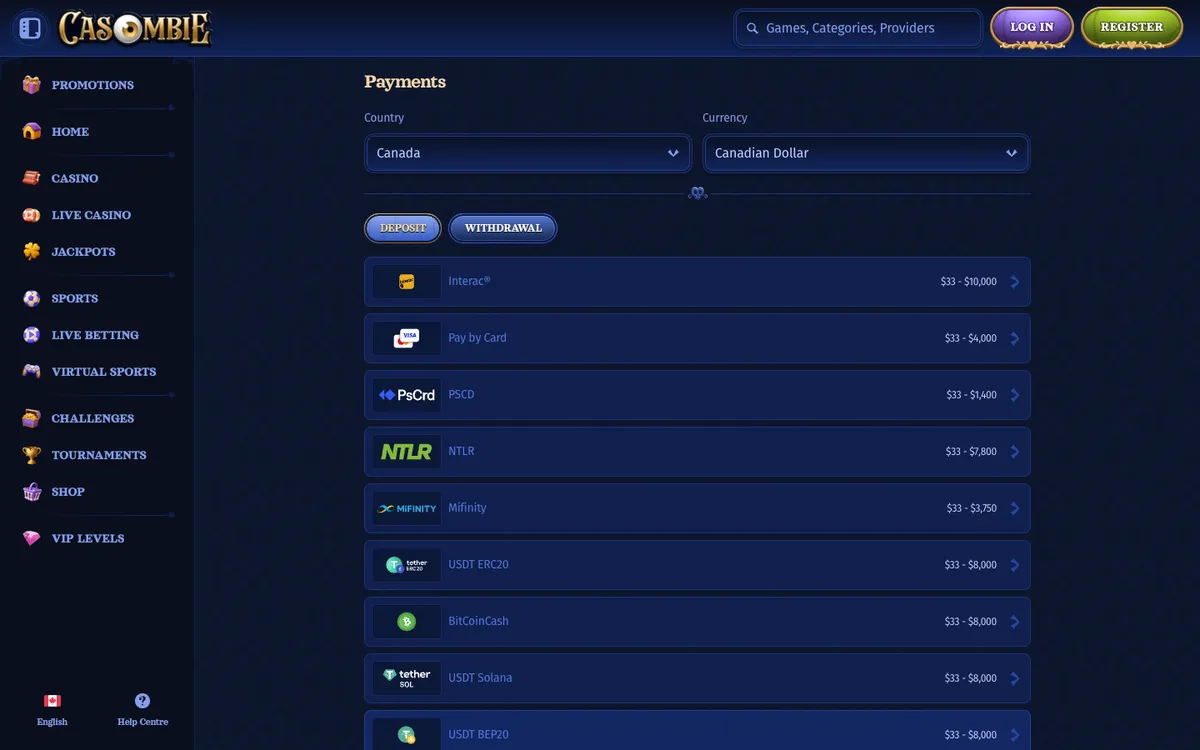This screenshot has width=1200, height=750.
Task: Expand the USDT ERC20 row chevron
Action: (x=1015, y=565)
